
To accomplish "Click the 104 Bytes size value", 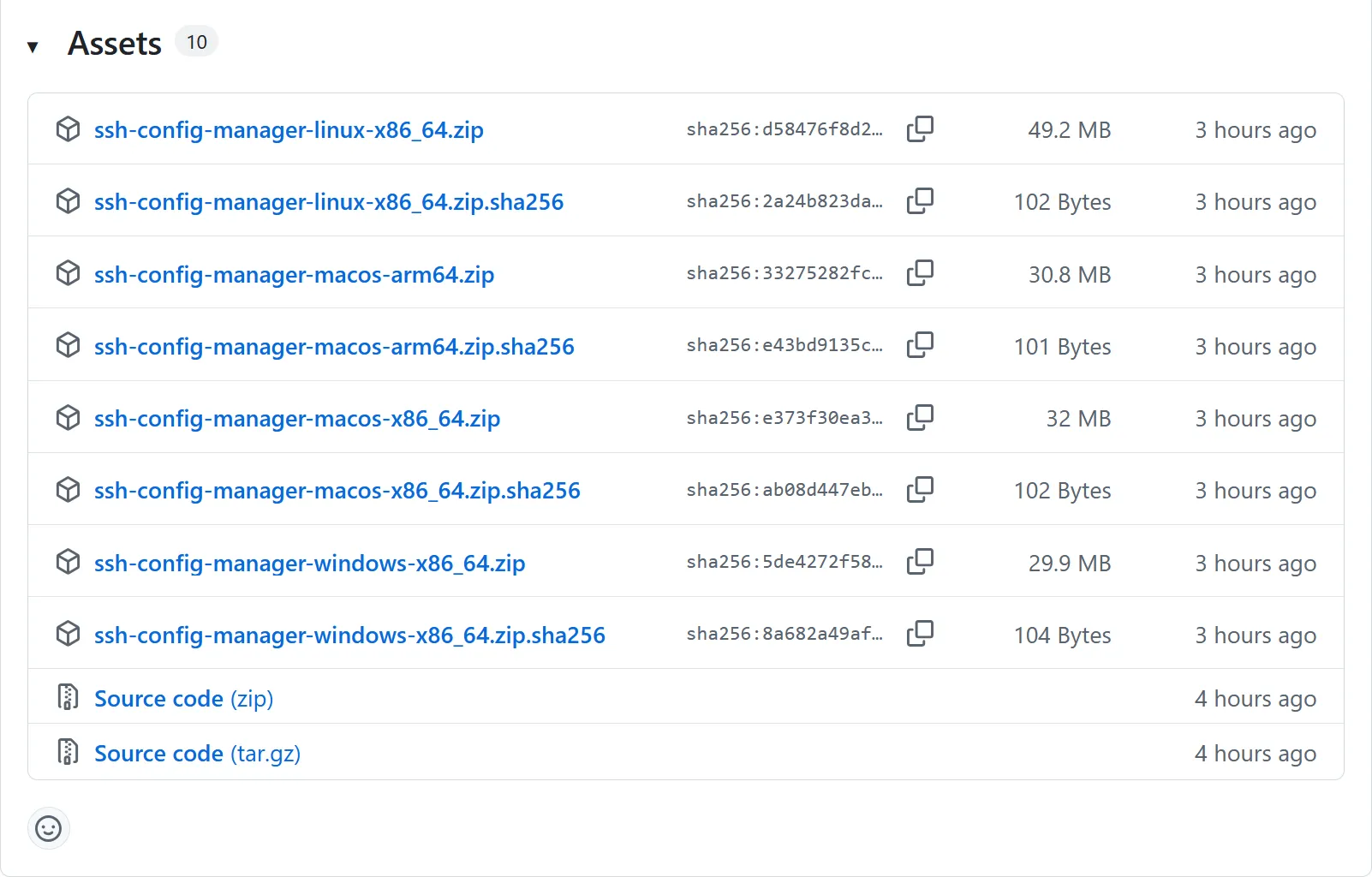I will [x=1063, y=635].
